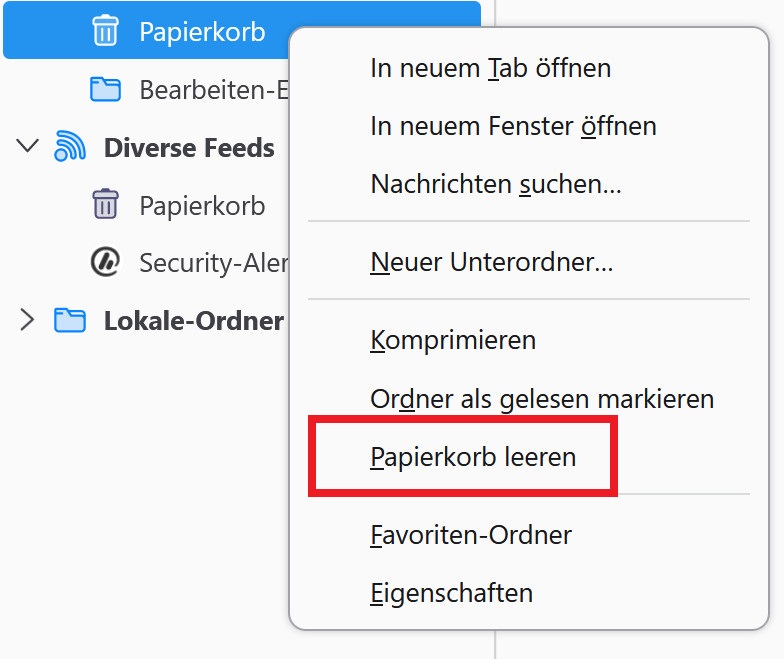Click the Diverse Feeds RSS icon
This screenshot has width=784, height=659.
(x=70, y=146)
